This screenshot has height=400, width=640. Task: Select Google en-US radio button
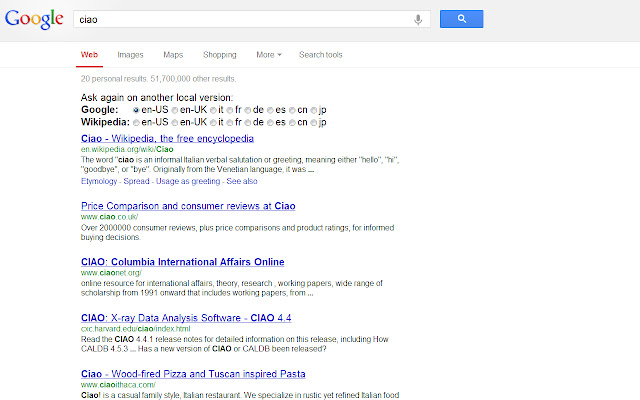tap(136, 110)
